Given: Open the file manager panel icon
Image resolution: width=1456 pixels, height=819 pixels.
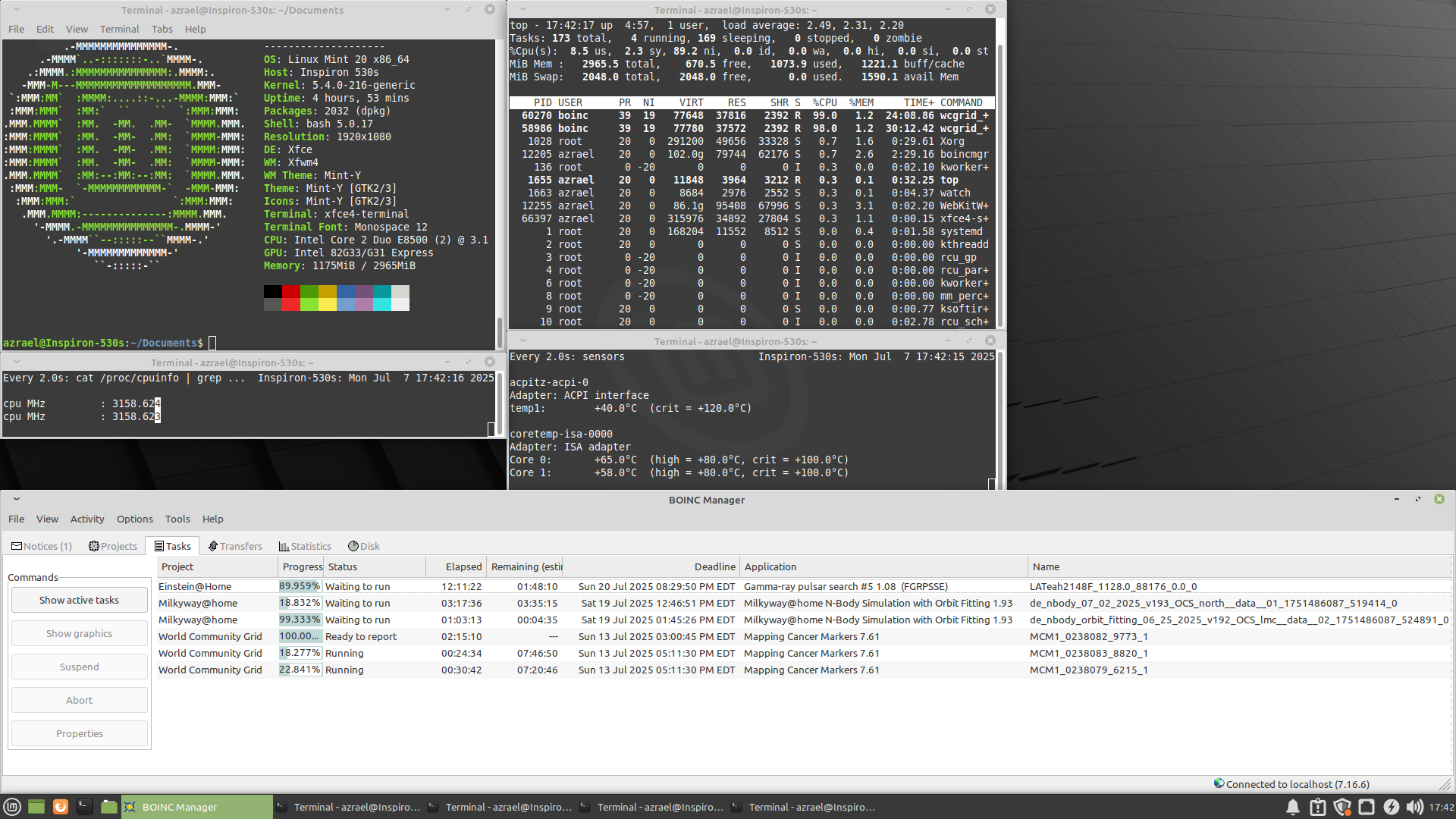Looking at the screenshot, I should [x=109, y=807].
